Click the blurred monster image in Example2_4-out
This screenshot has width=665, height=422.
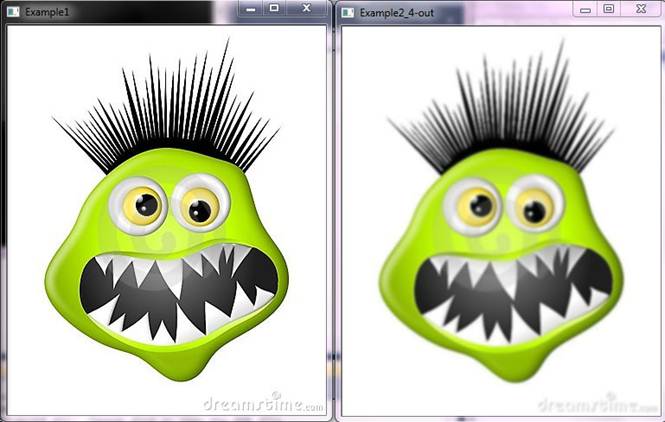pyautogui.click(x=501, y=221)
